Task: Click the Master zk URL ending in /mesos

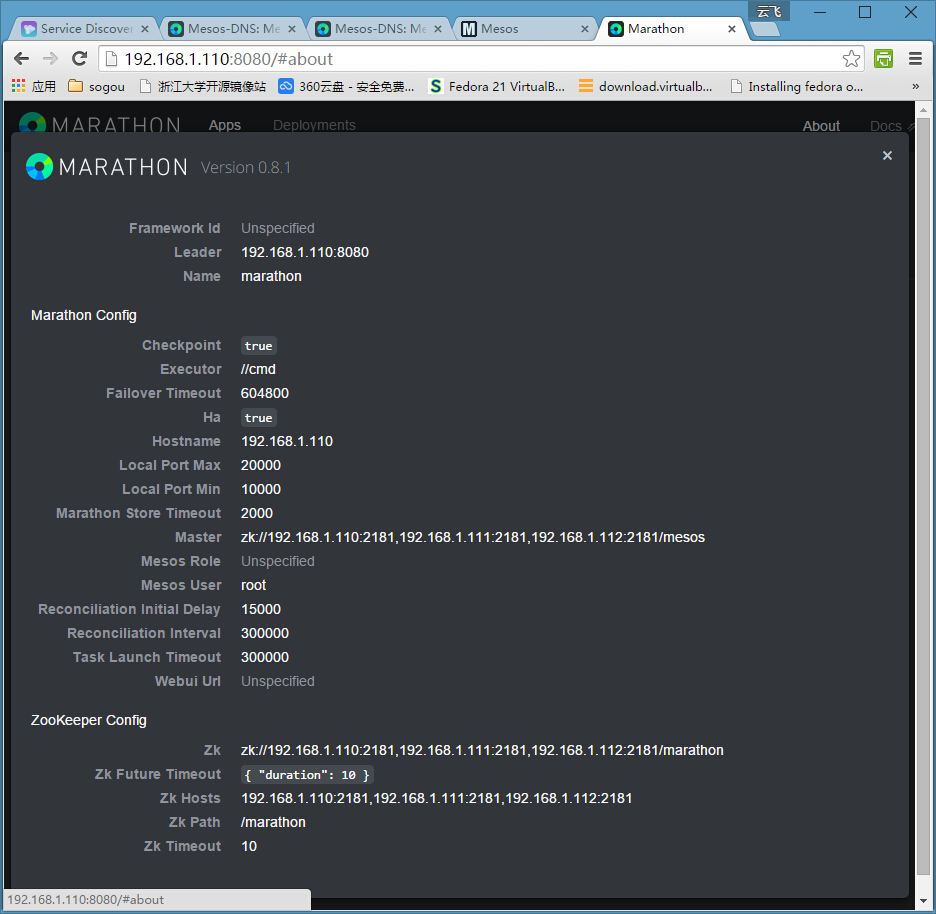Action: [x=472, y=537]
